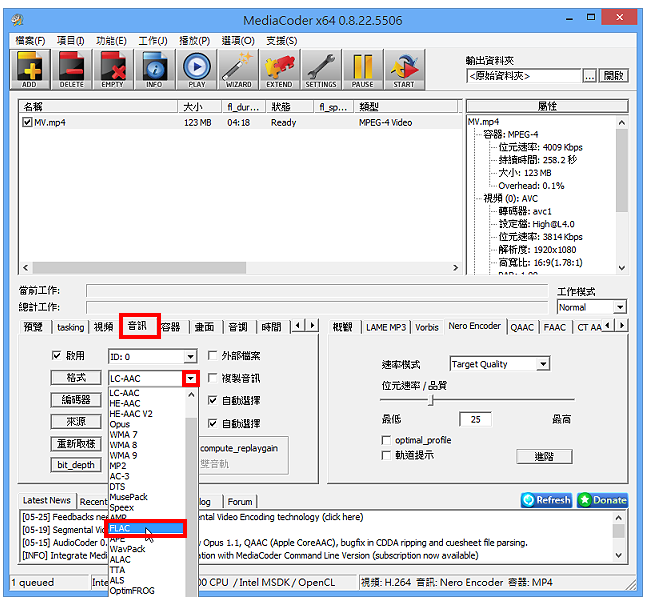Open the LC-AAC format dropdown arrow
The height and width of the screenshot is (604, 654).
click(191, 378)
